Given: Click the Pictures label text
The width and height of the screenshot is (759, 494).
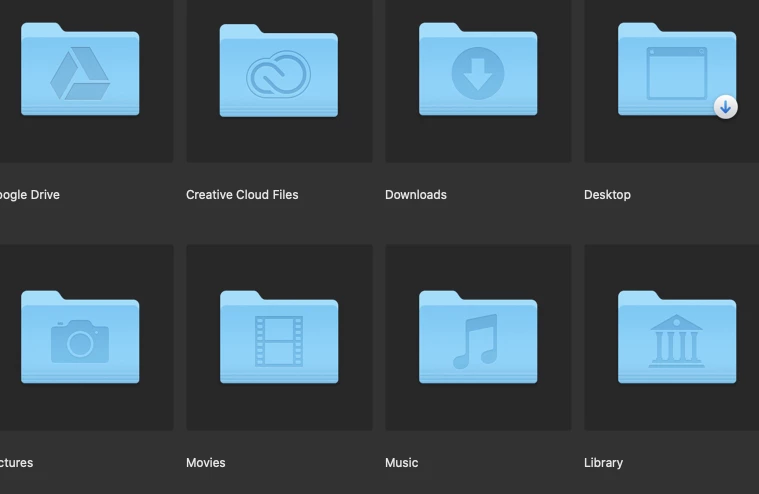Looking at the screenshot, I should (x=16, y=463).
